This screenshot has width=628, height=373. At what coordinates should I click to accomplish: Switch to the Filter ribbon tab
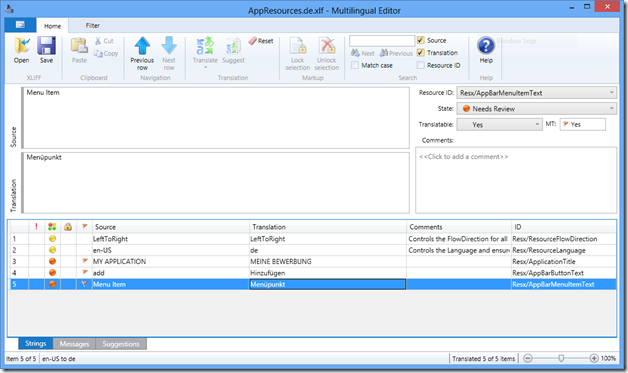(x=93, y=26)
